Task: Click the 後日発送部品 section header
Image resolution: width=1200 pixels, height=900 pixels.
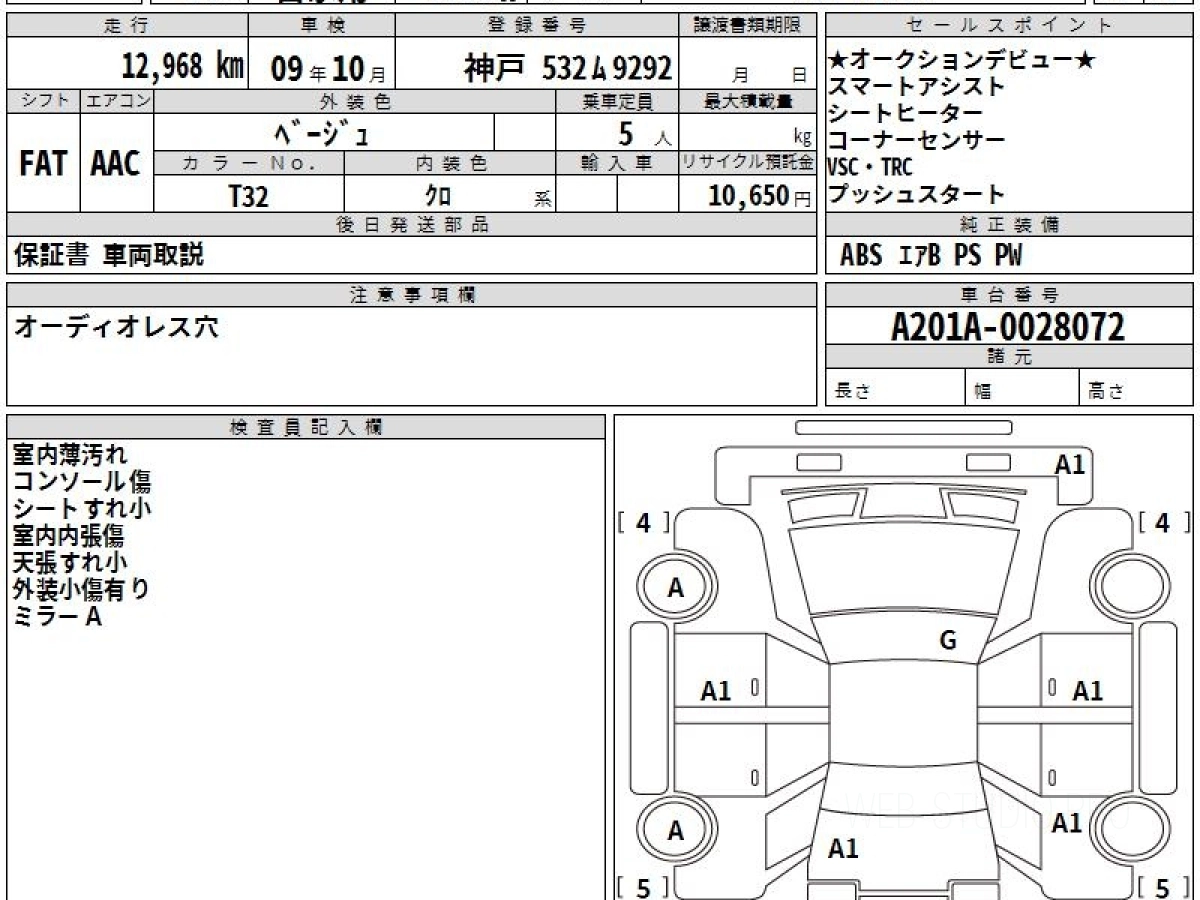Action: [412, 224]
